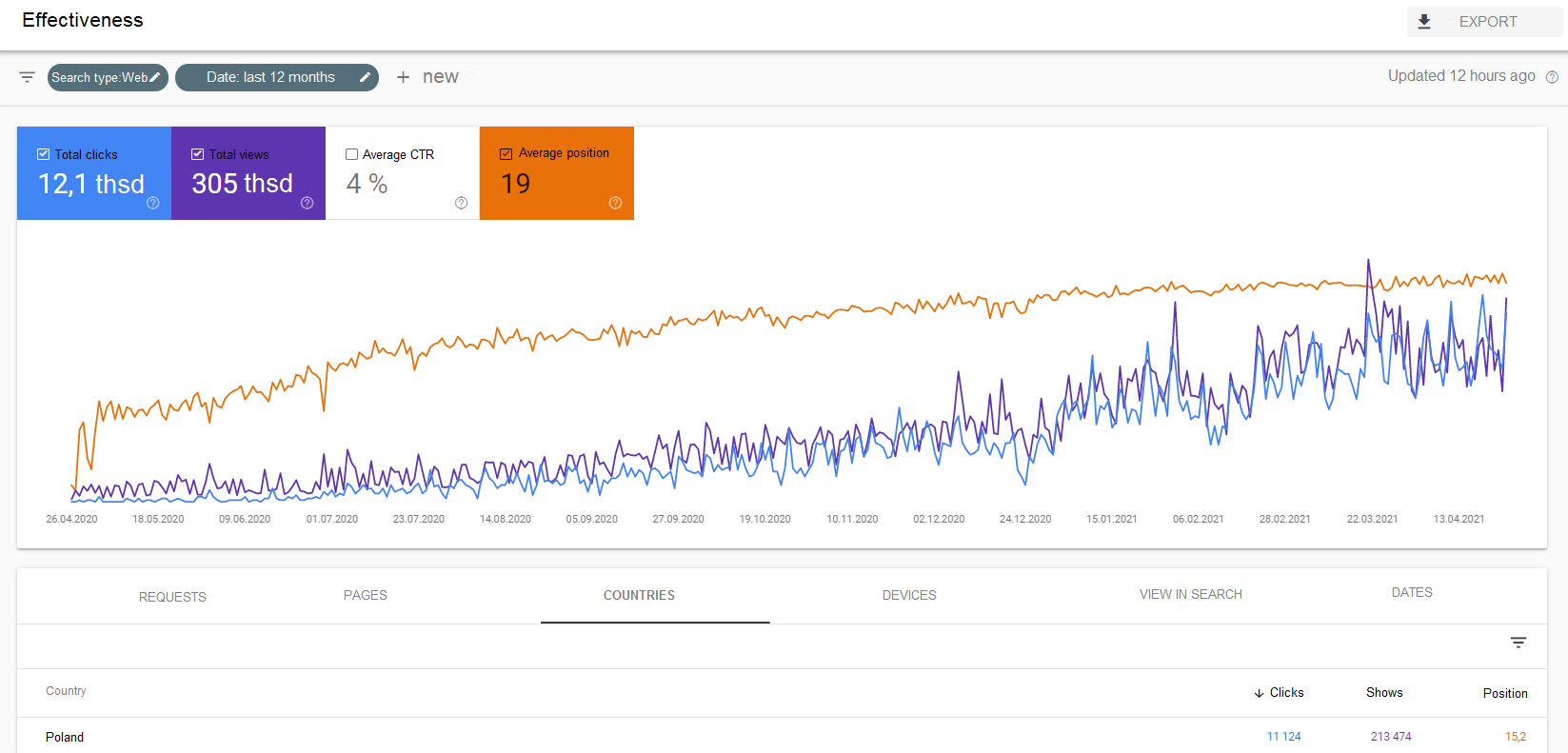Uncheck the Total clicks checkbox
Image resolution: width=1568 pixels, height=753 pixels.
tap(43, 154)
